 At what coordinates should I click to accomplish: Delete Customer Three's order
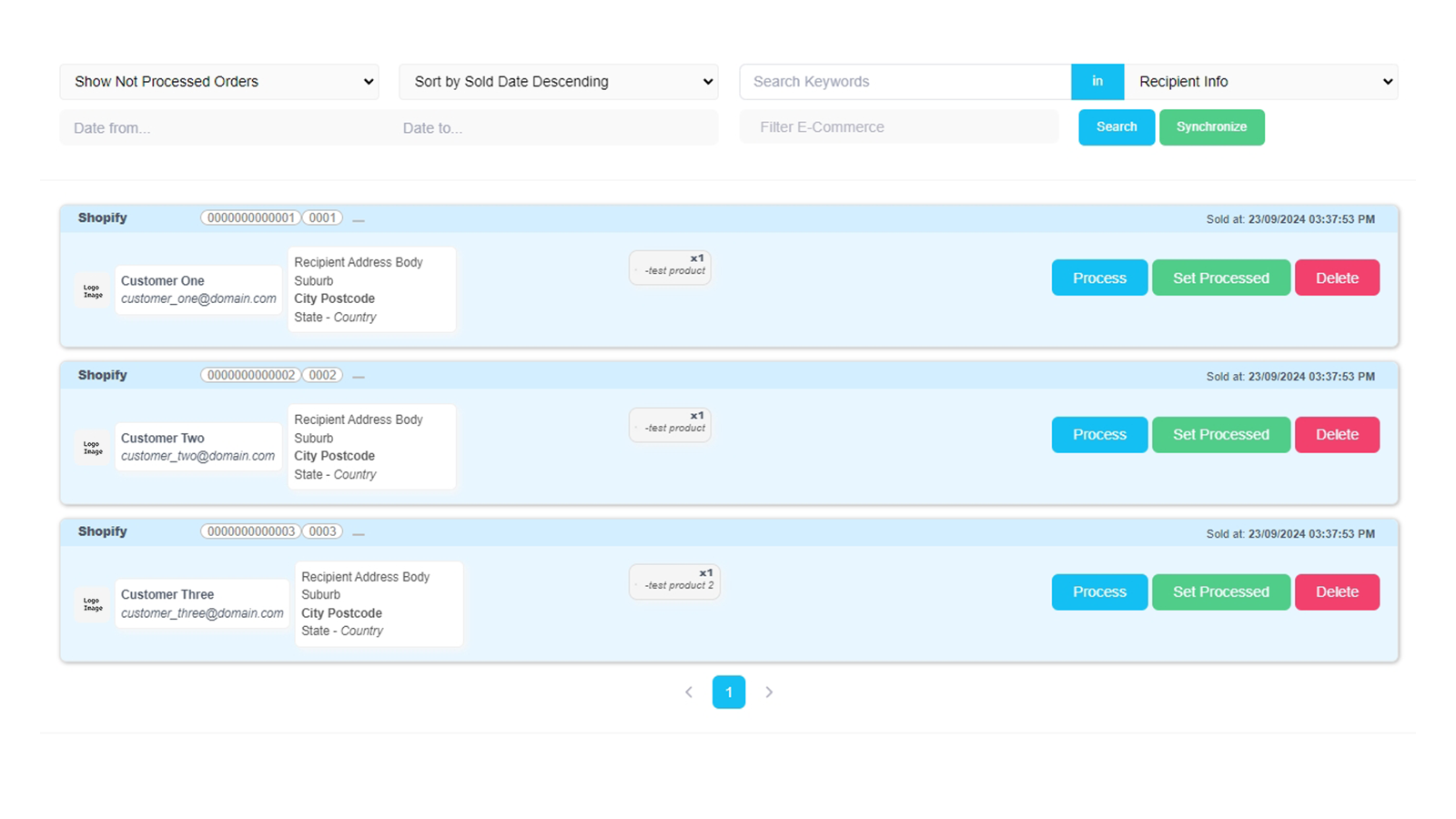point(1337,591)
